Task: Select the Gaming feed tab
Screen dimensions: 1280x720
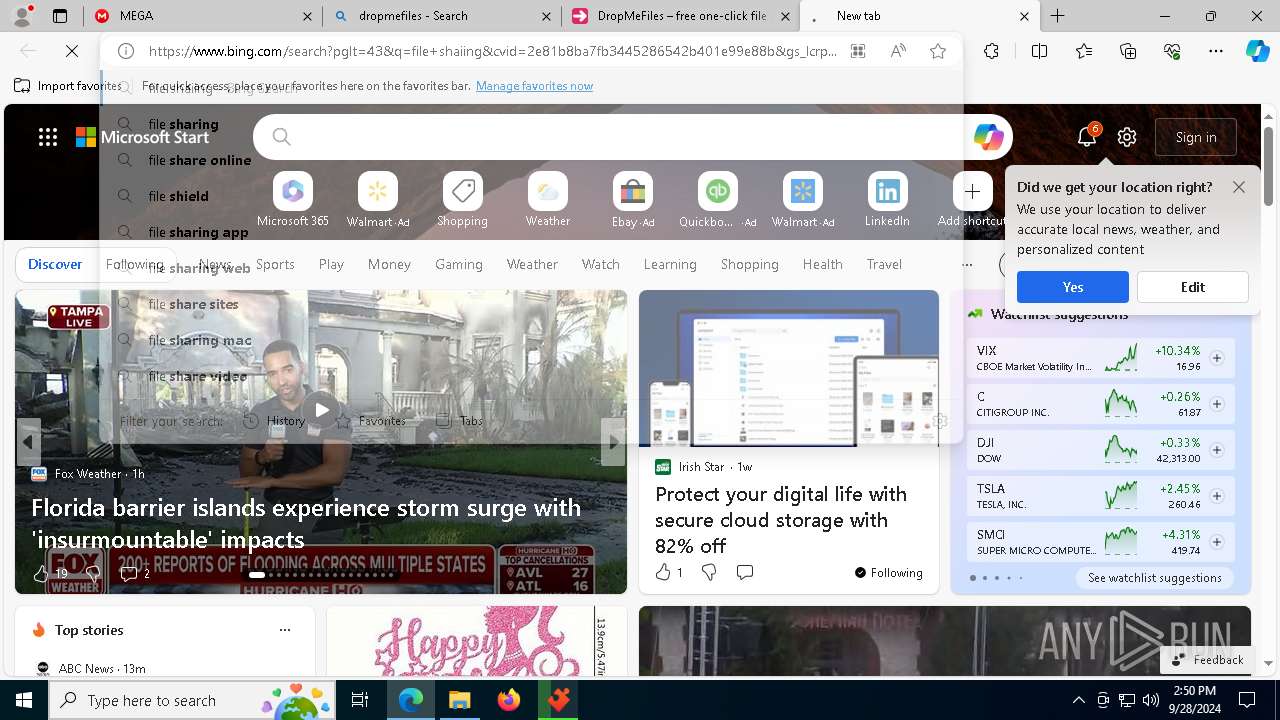Action: click(459, 264)
